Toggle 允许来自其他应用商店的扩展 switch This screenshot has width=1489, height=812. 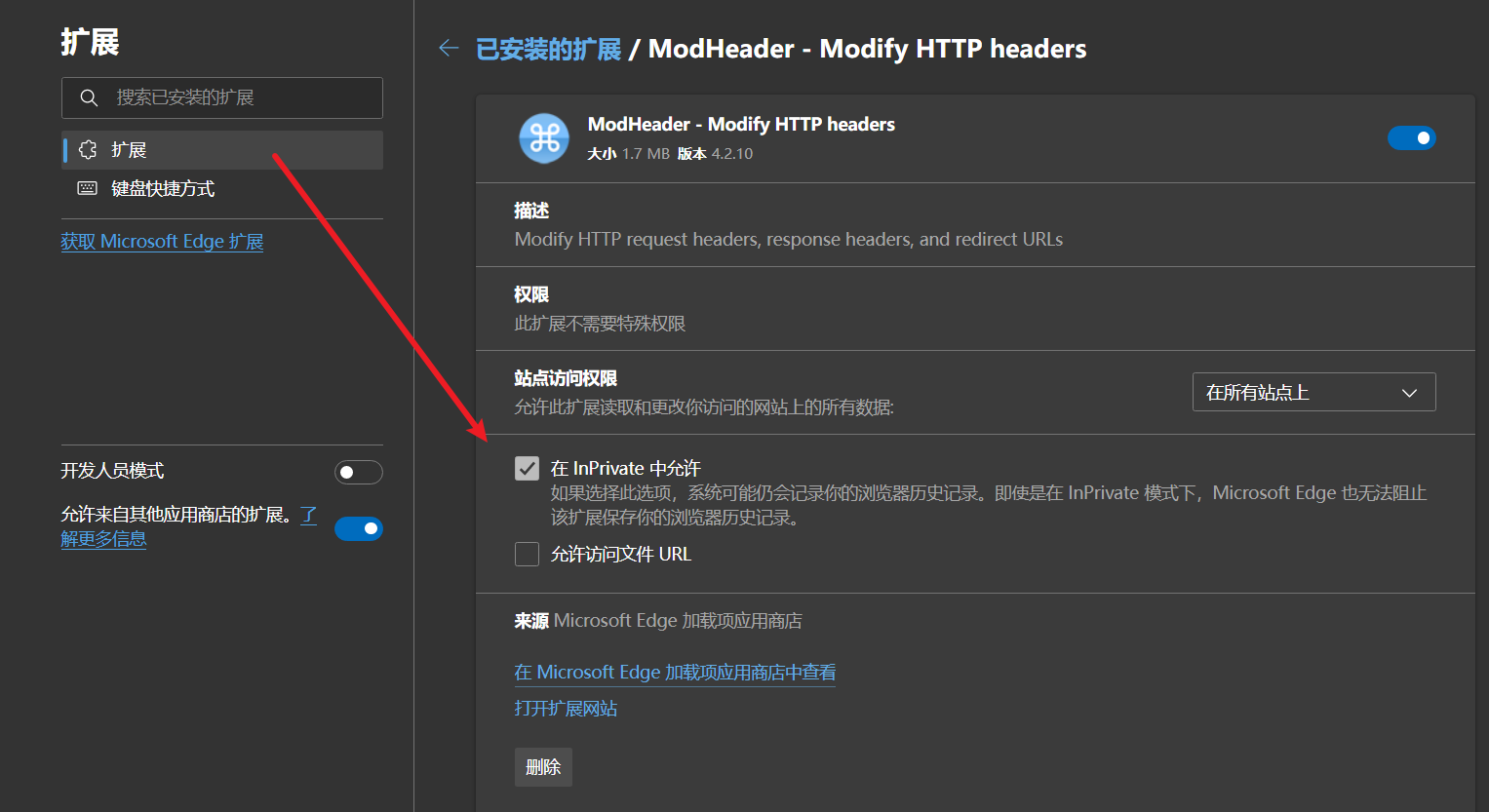click(x=358, y=528)
